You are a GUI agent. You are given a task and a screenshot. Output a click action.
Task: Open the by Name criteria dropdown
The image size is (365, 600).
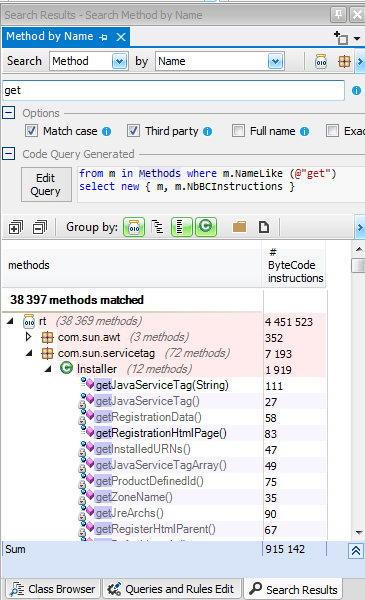pyautogui.click(x=275, y=61)
